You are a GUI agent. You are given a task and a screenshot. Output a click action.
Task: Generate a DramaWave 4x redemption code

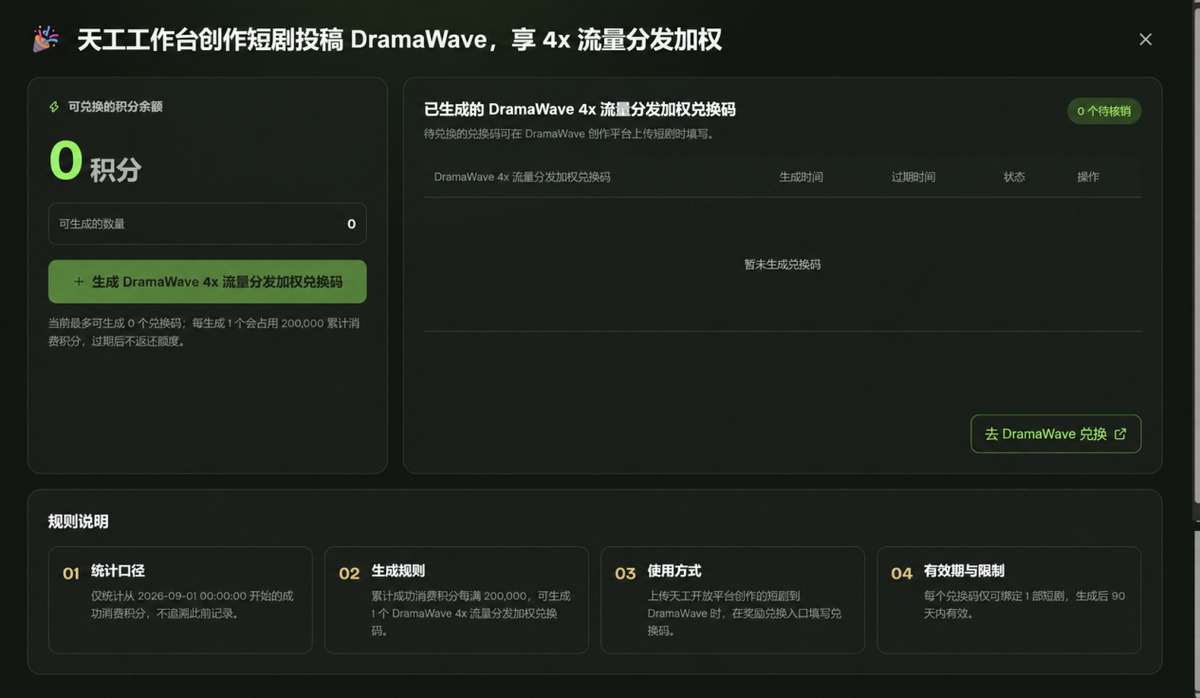[207, 282]
